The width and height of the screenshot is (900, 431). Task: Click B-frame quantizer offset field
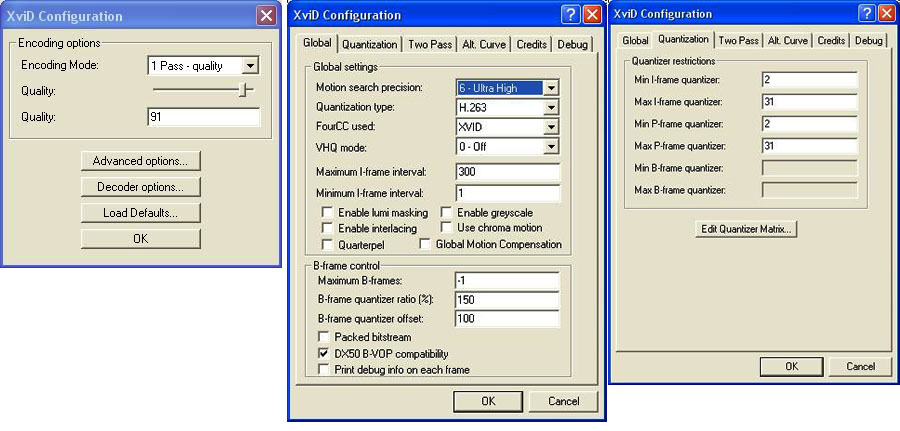(x=506, y=319)
